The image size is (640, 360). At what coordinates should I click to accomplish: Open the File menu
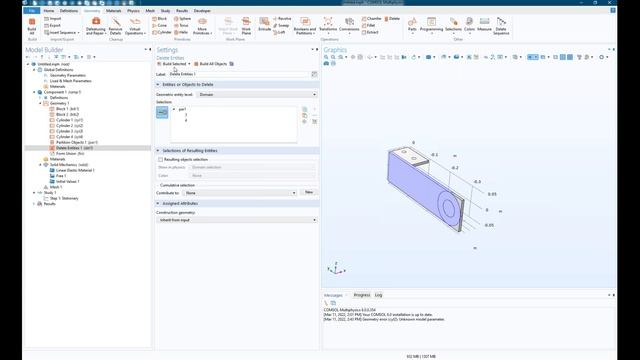point(31,11)
